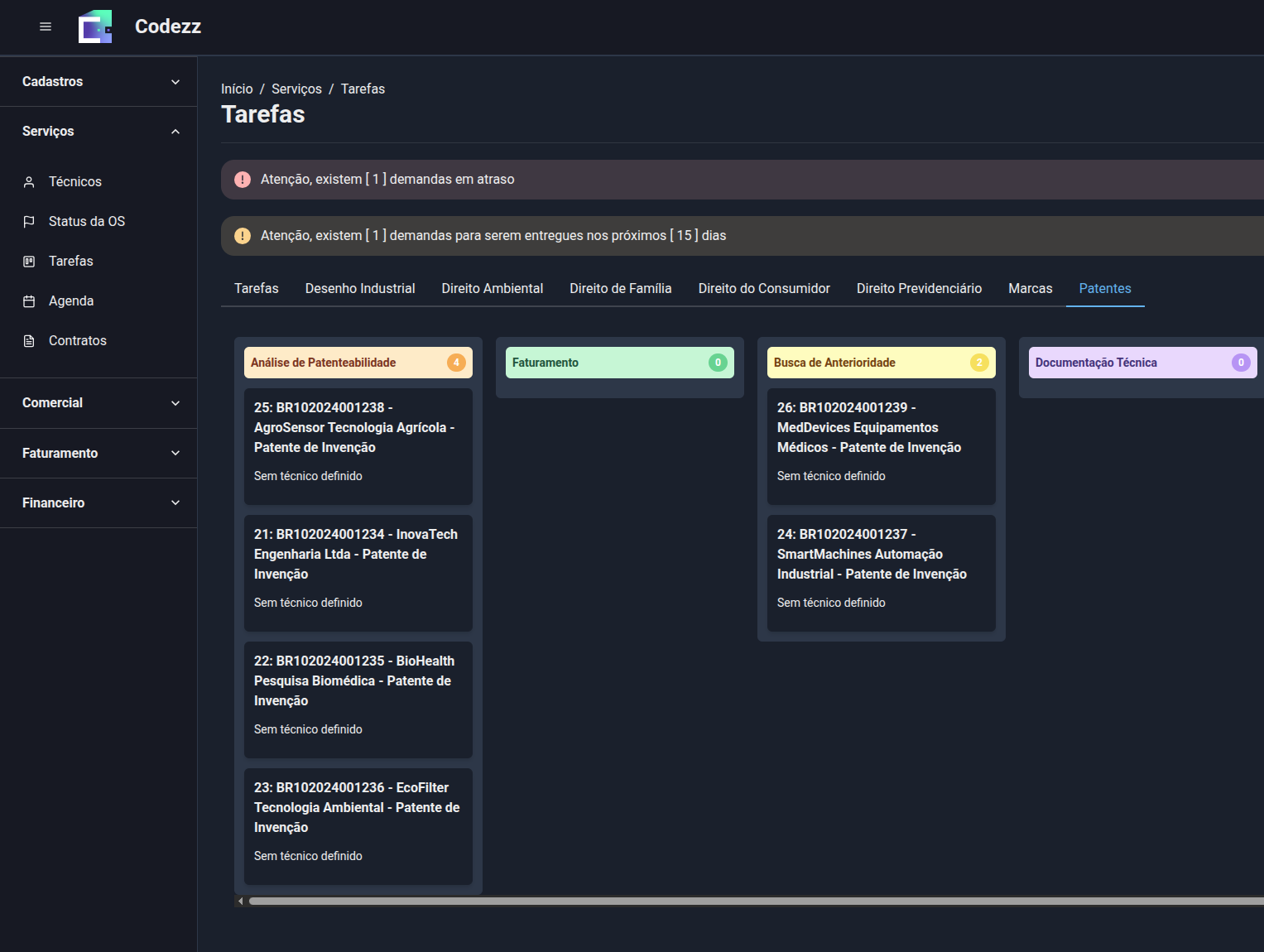Click the hamburger menu icon
This screenshot has width=1264, height=952.
(46, 26)
